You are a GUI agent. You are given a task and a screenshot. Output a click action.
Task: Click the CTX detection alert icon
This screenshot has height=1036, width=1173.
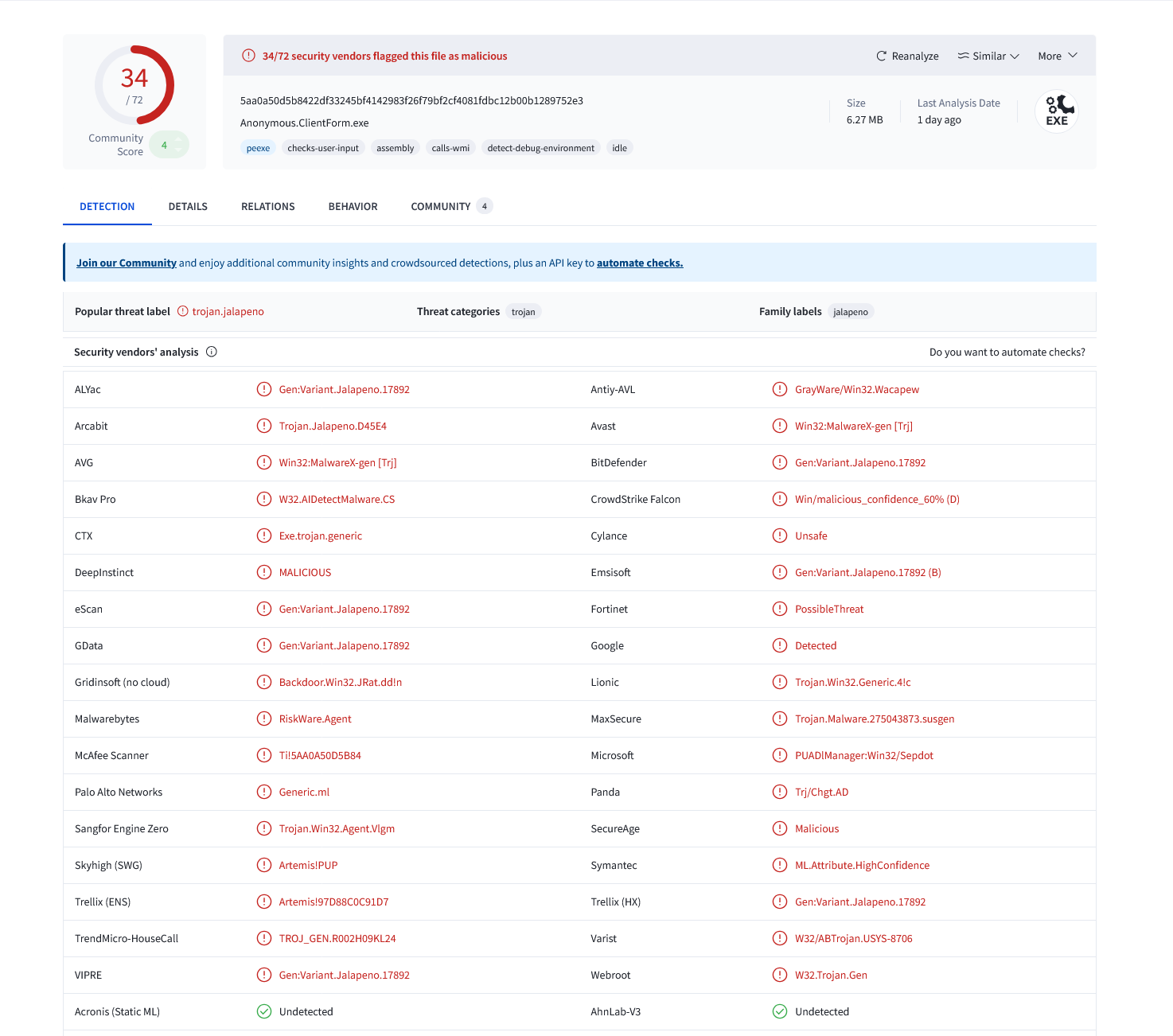click(x=264, y=536)
